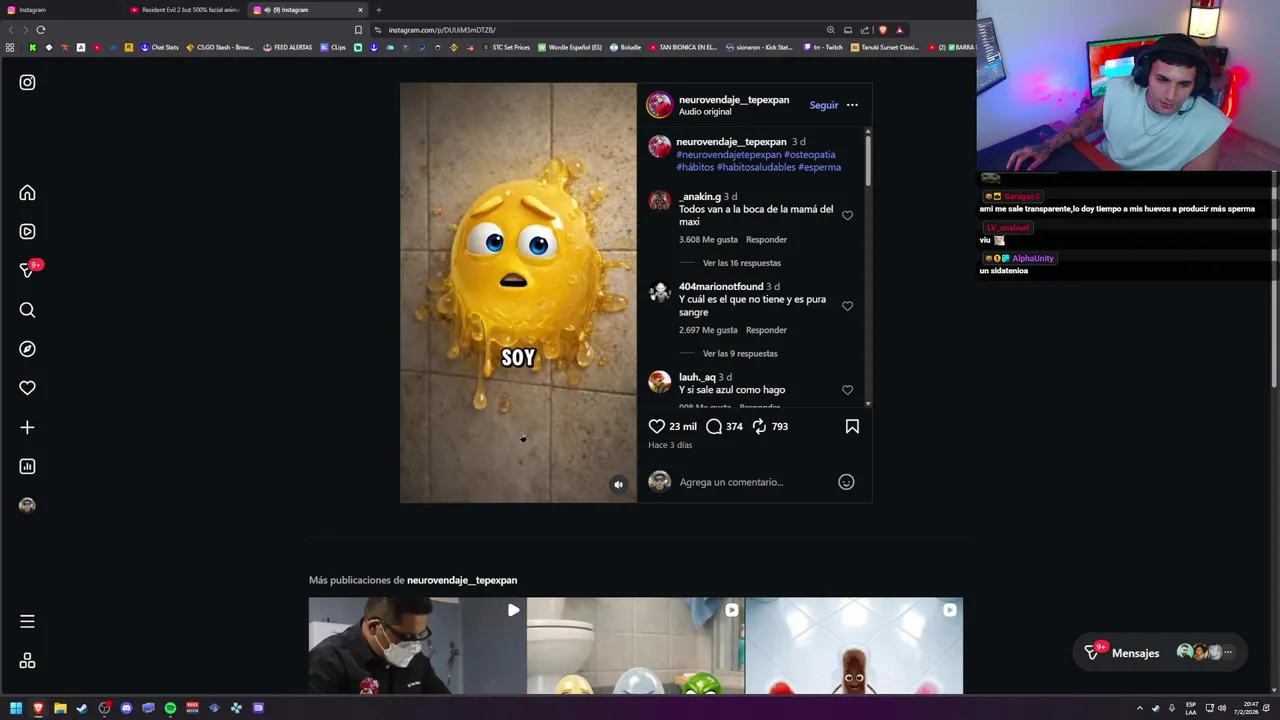Open the Windows Start button

click(x=16, y=708)
